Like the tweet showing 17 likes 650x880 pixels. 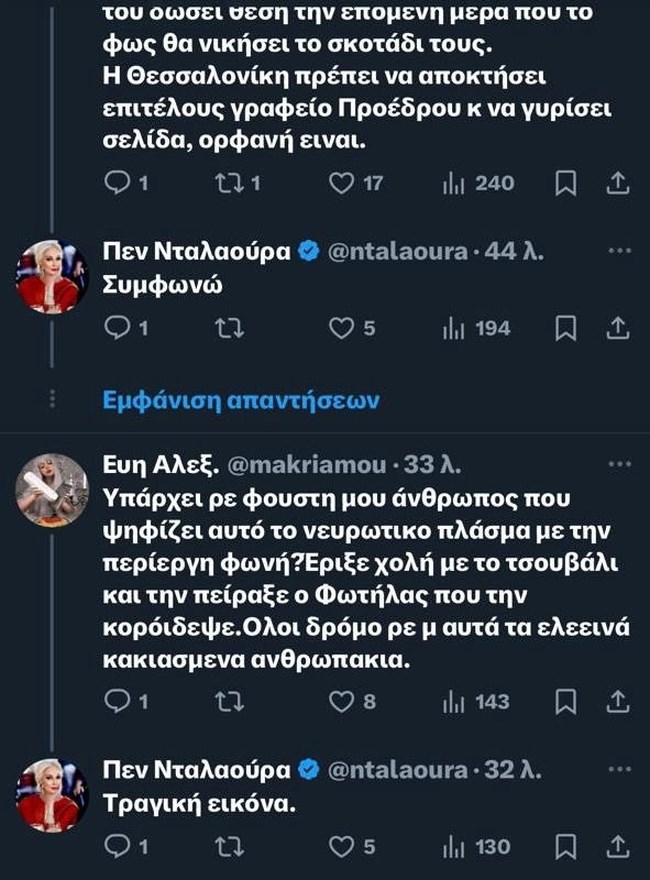[x=343, y=183]
